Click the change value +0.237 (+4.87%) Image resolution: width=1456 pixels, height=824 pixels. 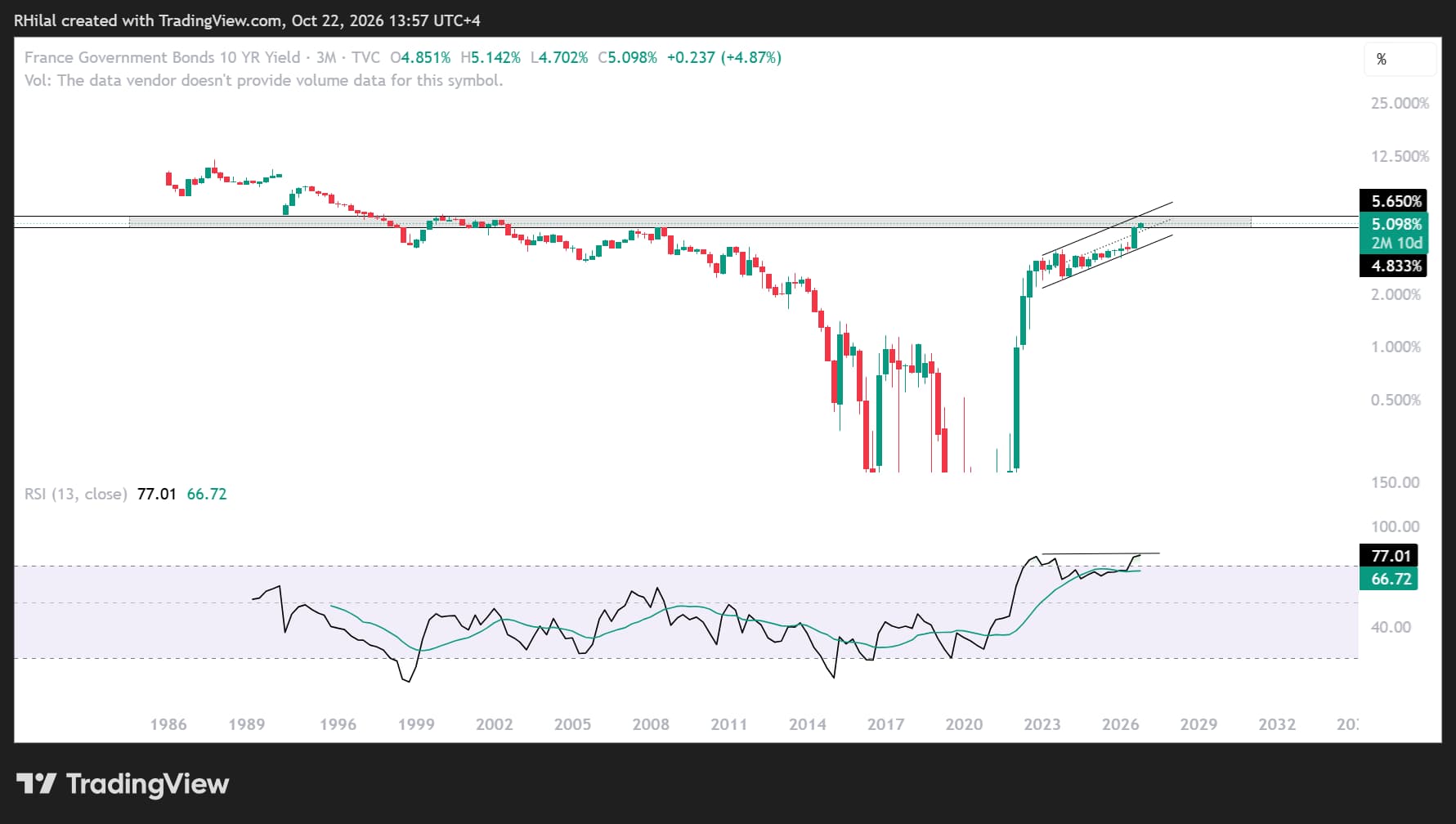point(724,57)
